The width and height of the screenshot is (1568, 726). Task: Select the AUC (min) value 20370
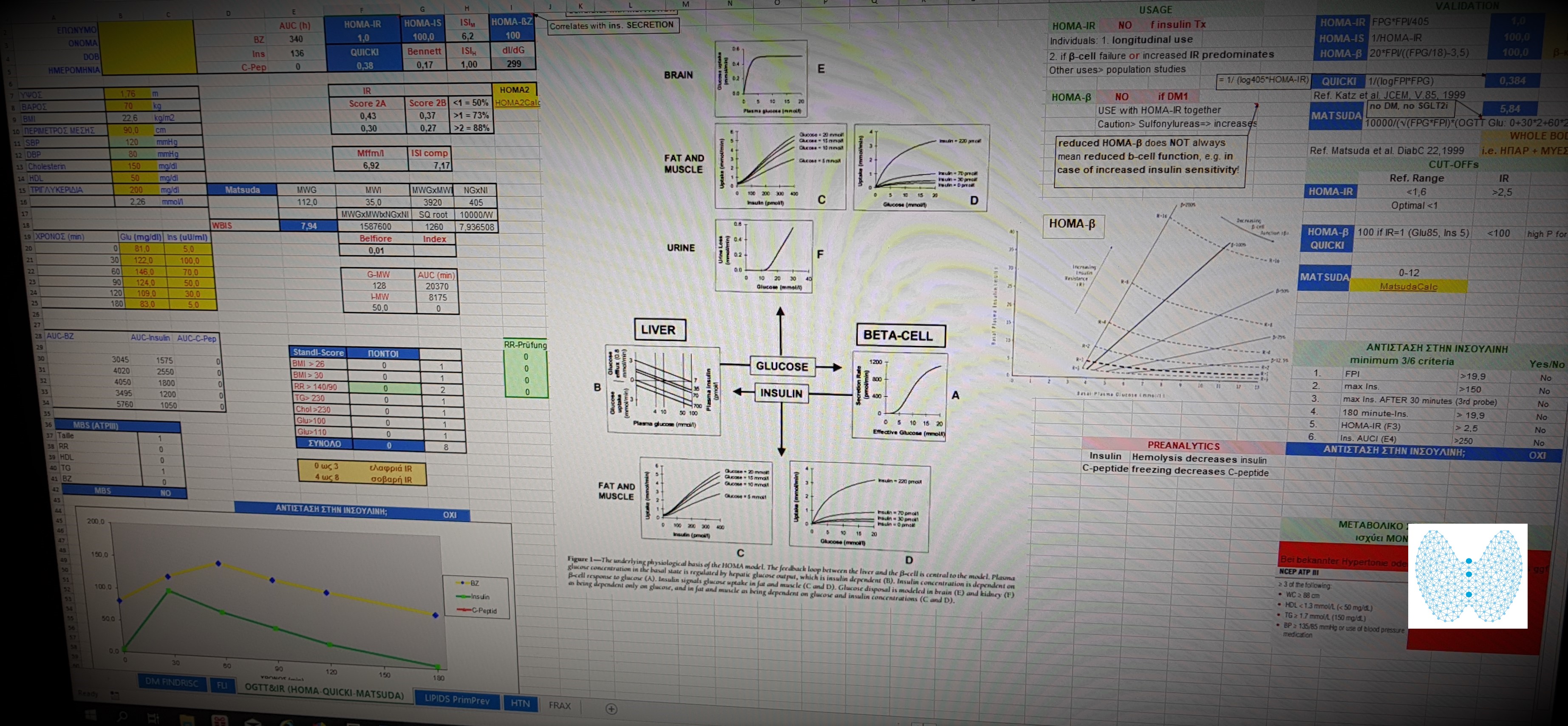(x=436, y=286)
